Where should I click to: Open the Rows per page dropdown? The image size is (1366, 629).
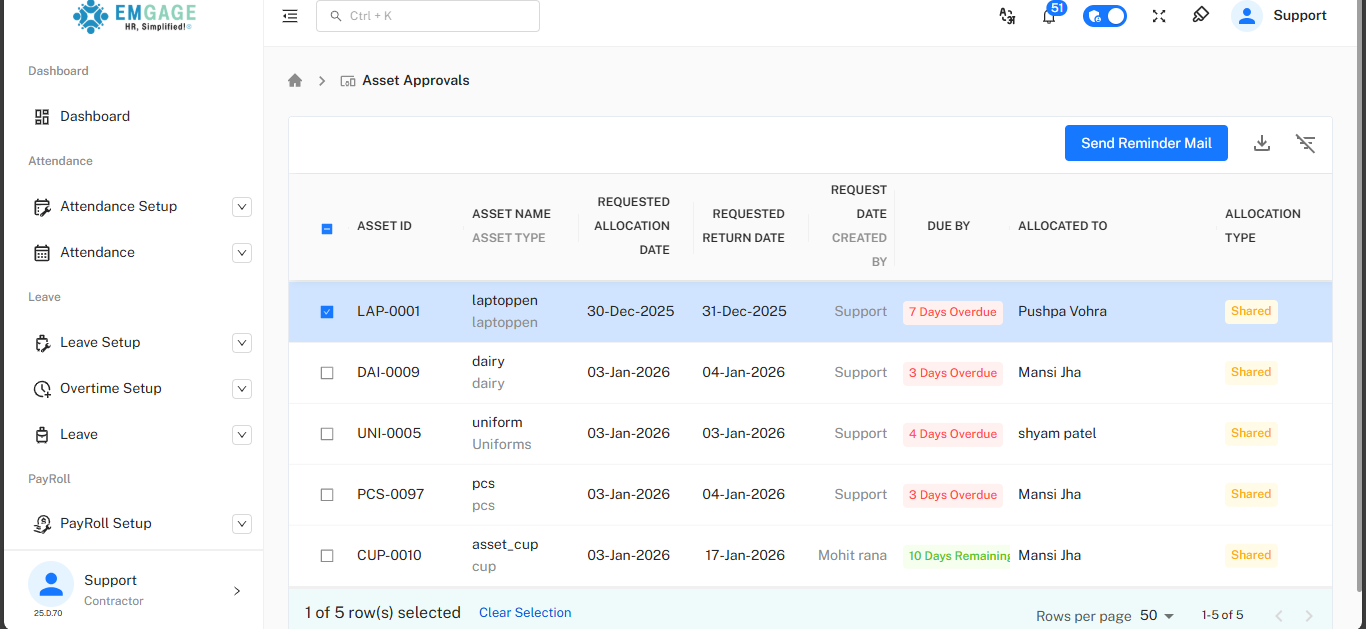tap(1157, 616)
